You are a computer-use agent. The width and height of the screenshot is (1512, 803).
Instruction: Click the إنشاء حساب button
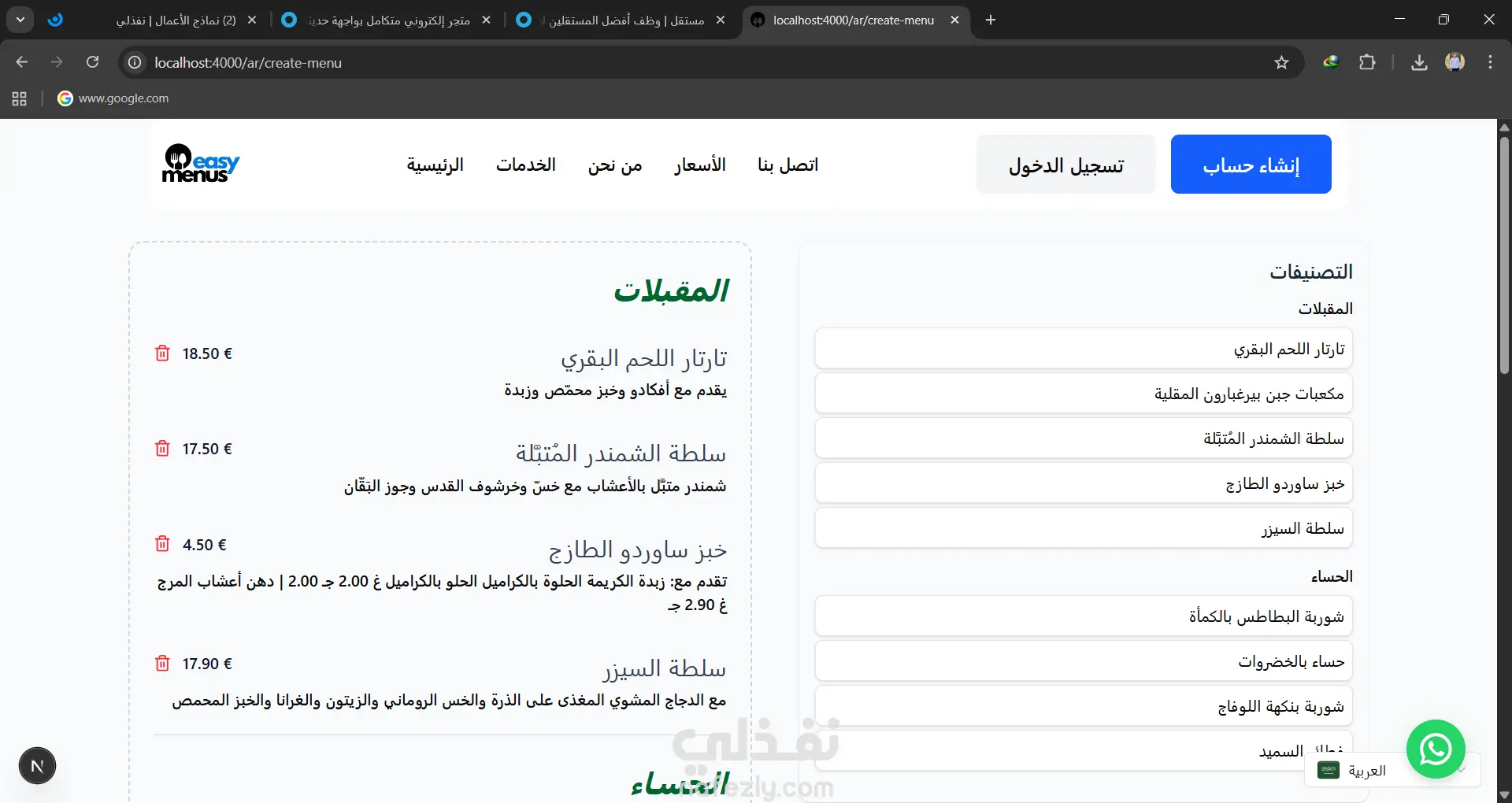pyautogui.click(x=1251, y=165)
